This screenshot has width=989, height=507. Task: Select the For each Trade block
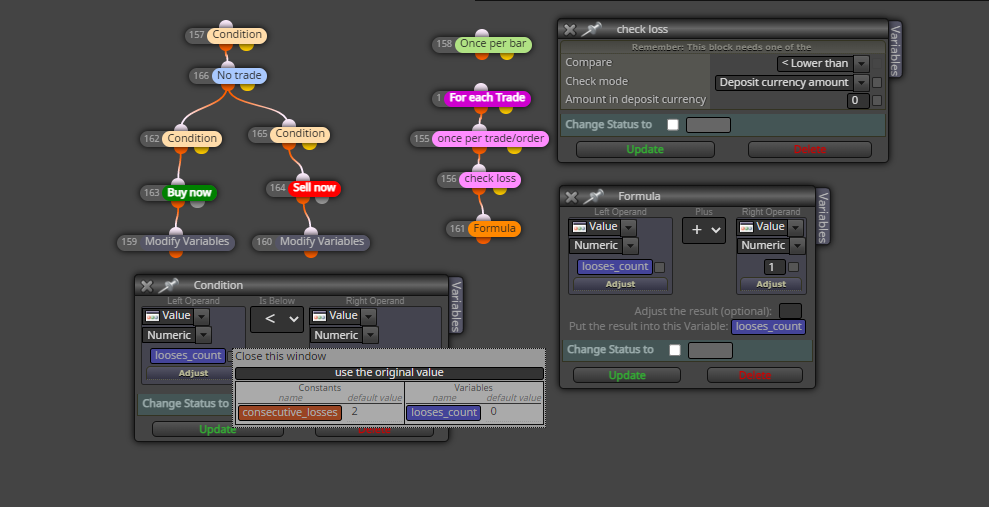(487, 98)
